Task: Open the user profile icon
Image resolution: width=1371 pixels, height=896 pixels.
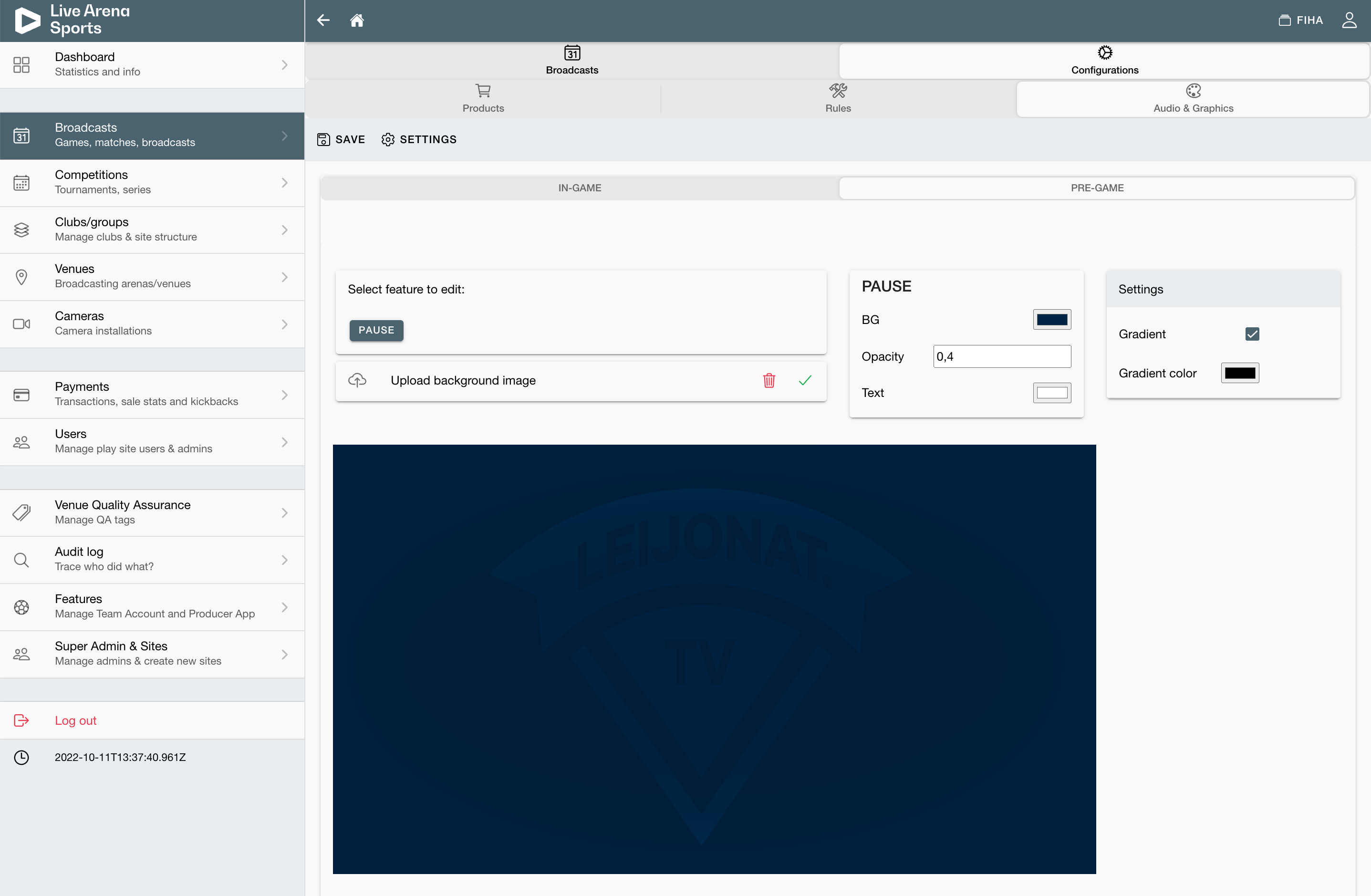Action: tap(1349, 20)
